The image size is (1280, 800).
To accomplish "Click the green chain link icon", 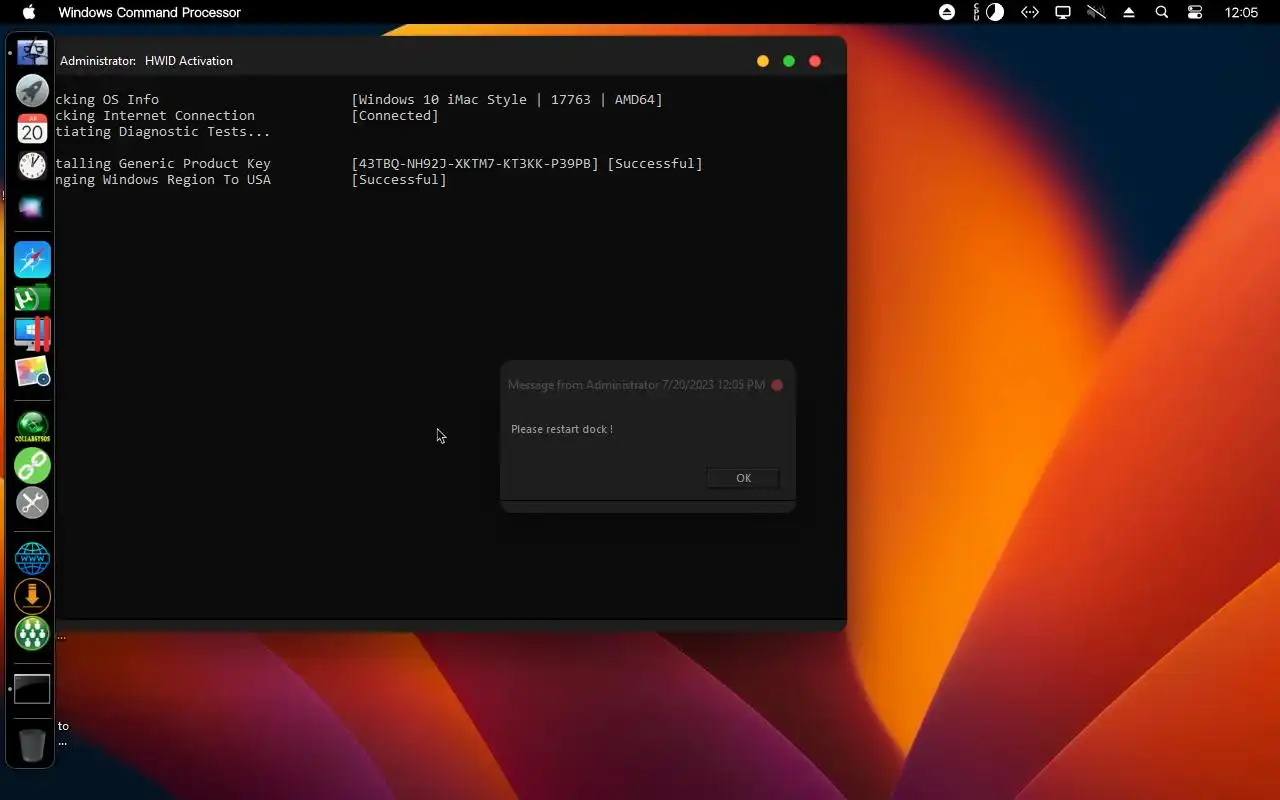I will (x=32, y=465).
